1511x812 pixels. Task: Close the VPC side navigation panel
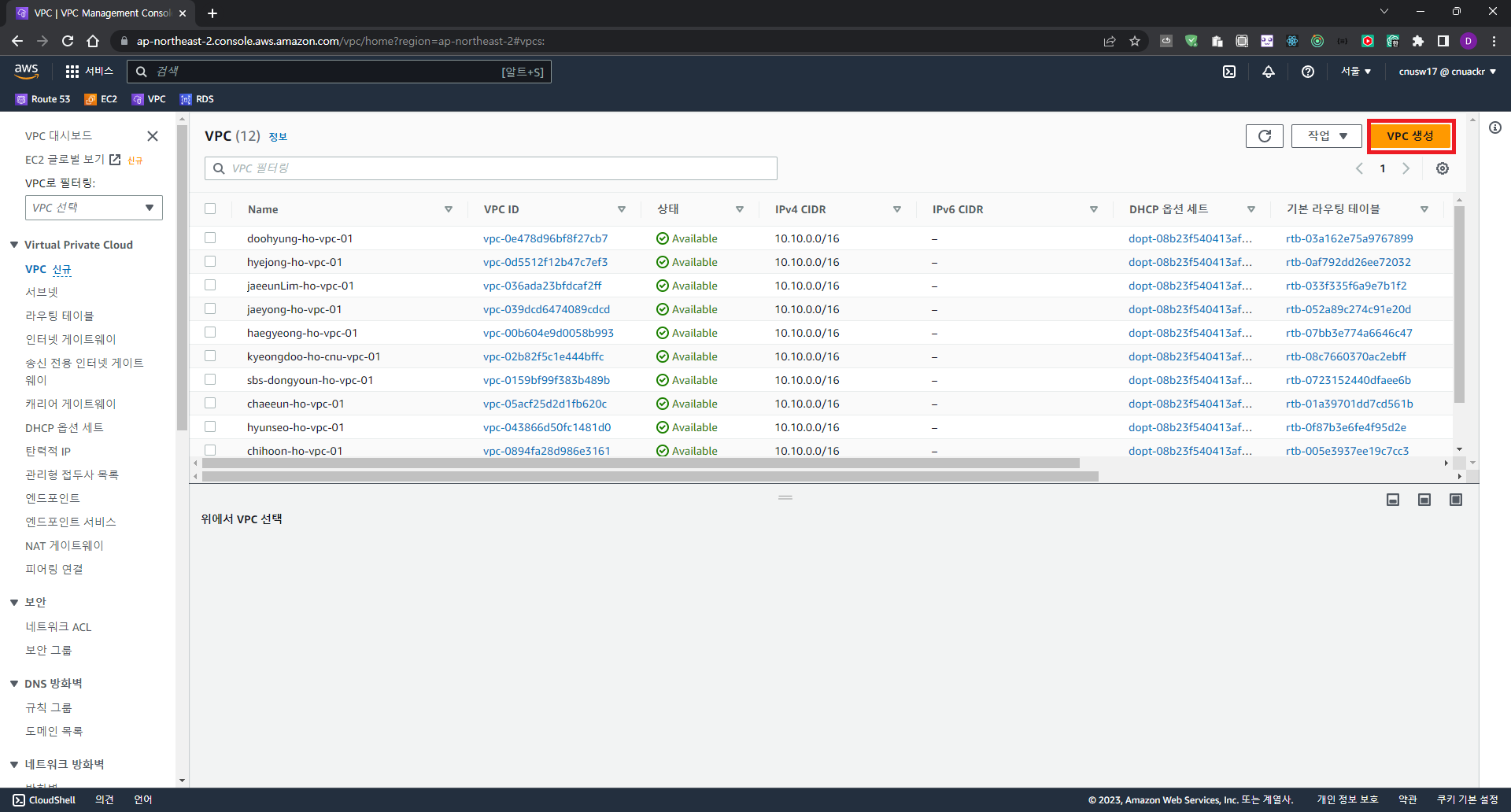tap(153, 136)
